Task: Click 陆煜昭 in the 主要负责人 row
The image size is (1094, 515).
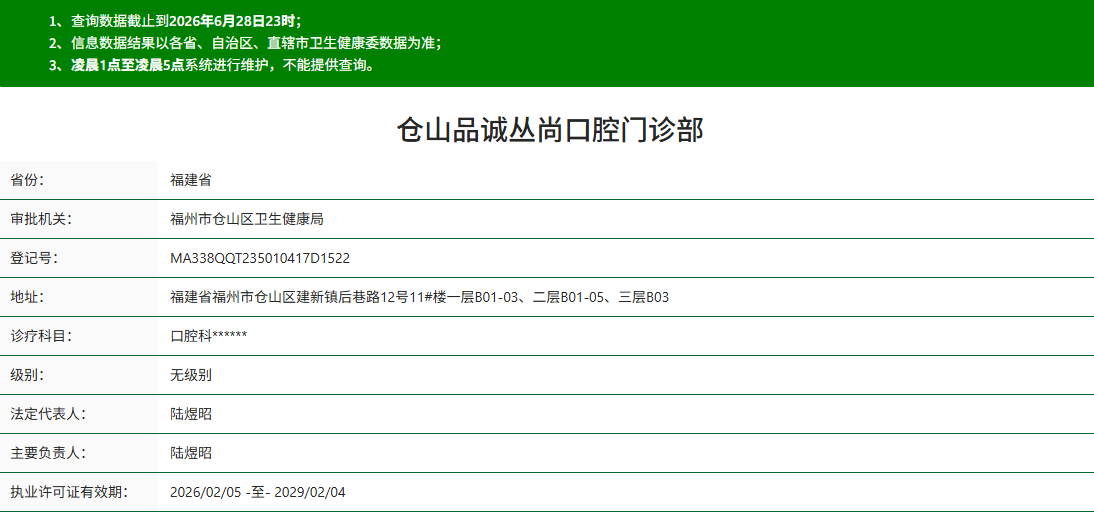Action: pyautogui.click(x=190, y=454)
